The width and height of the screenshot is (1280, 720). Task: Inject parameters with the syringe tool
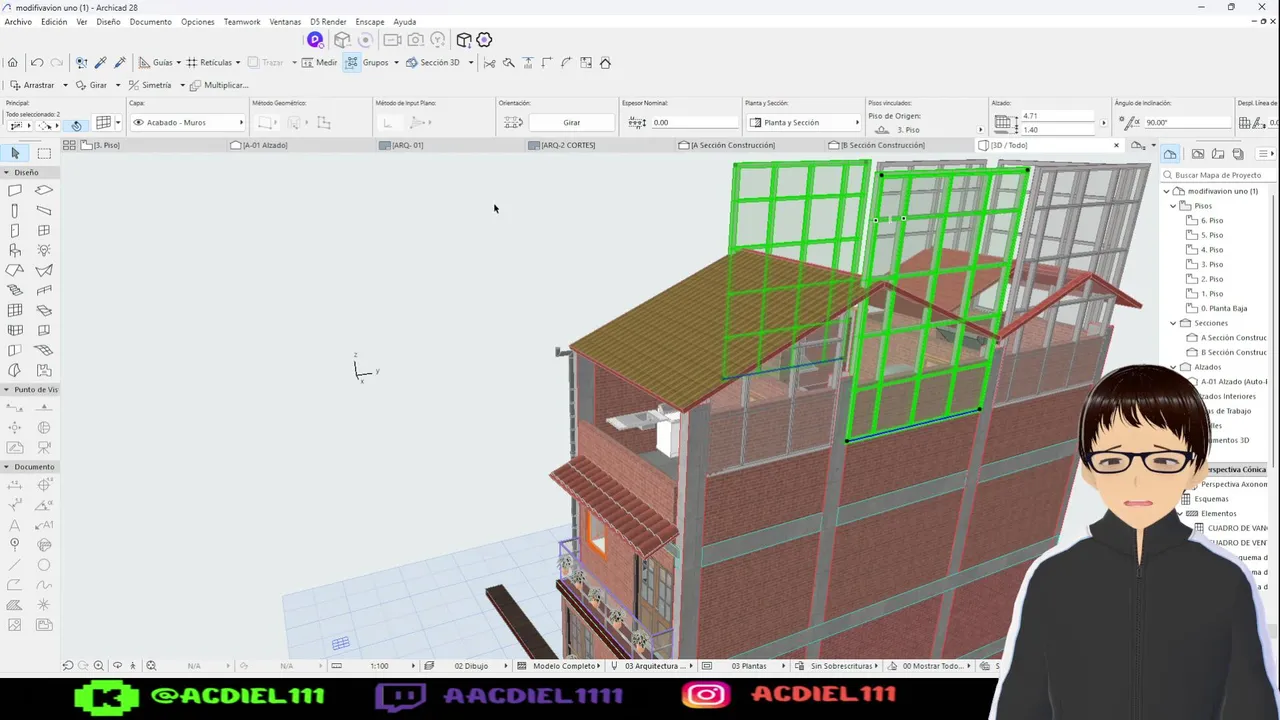[x=120, y=62]
